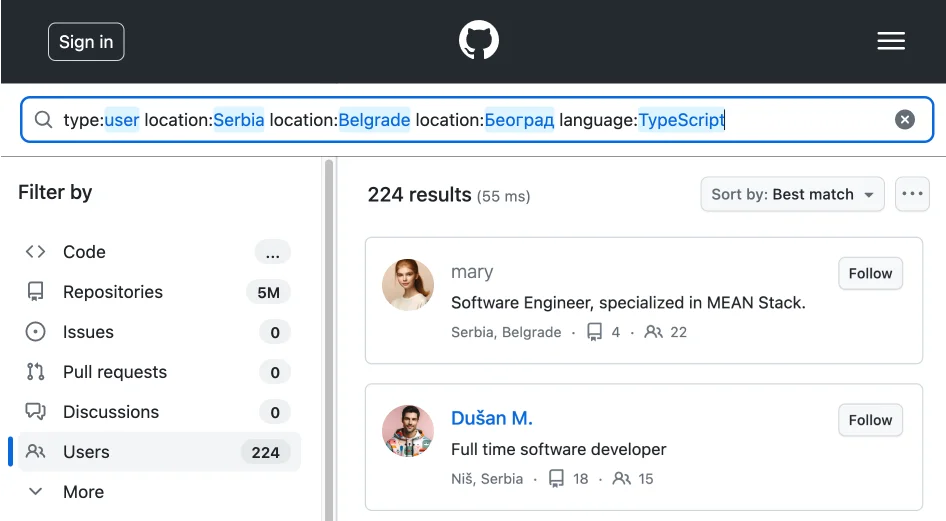Open the hamburger navigation menu
The height and width of the screenshot is (521, 946).
coord(890,41)
